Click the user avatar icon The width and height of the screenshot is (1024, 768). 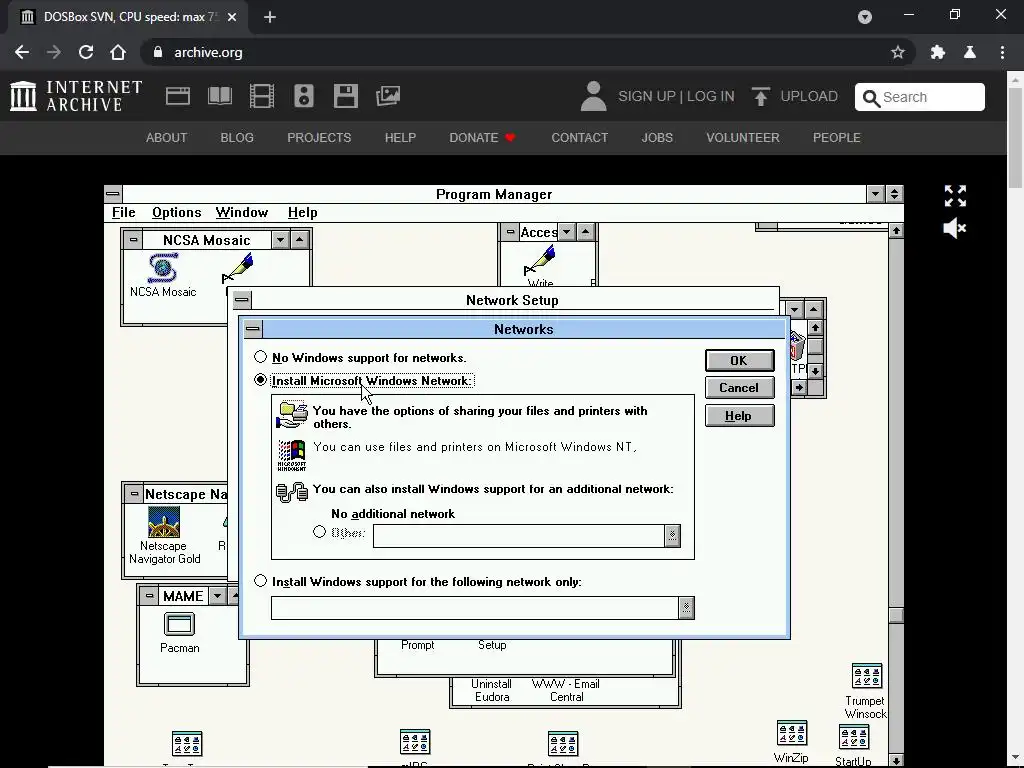click(594, 96)
